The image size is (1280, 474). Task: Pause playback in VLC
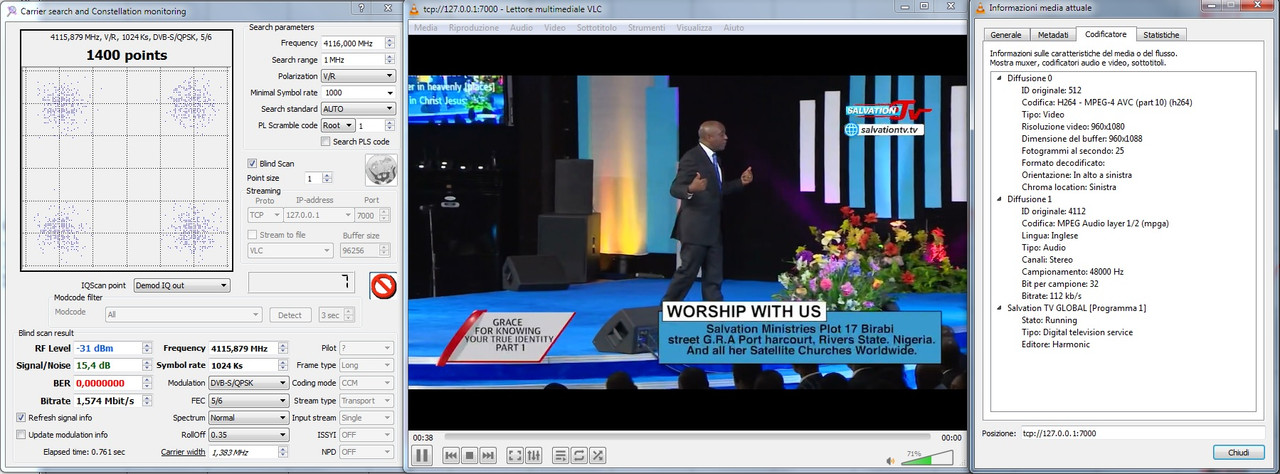click(423, 455)
